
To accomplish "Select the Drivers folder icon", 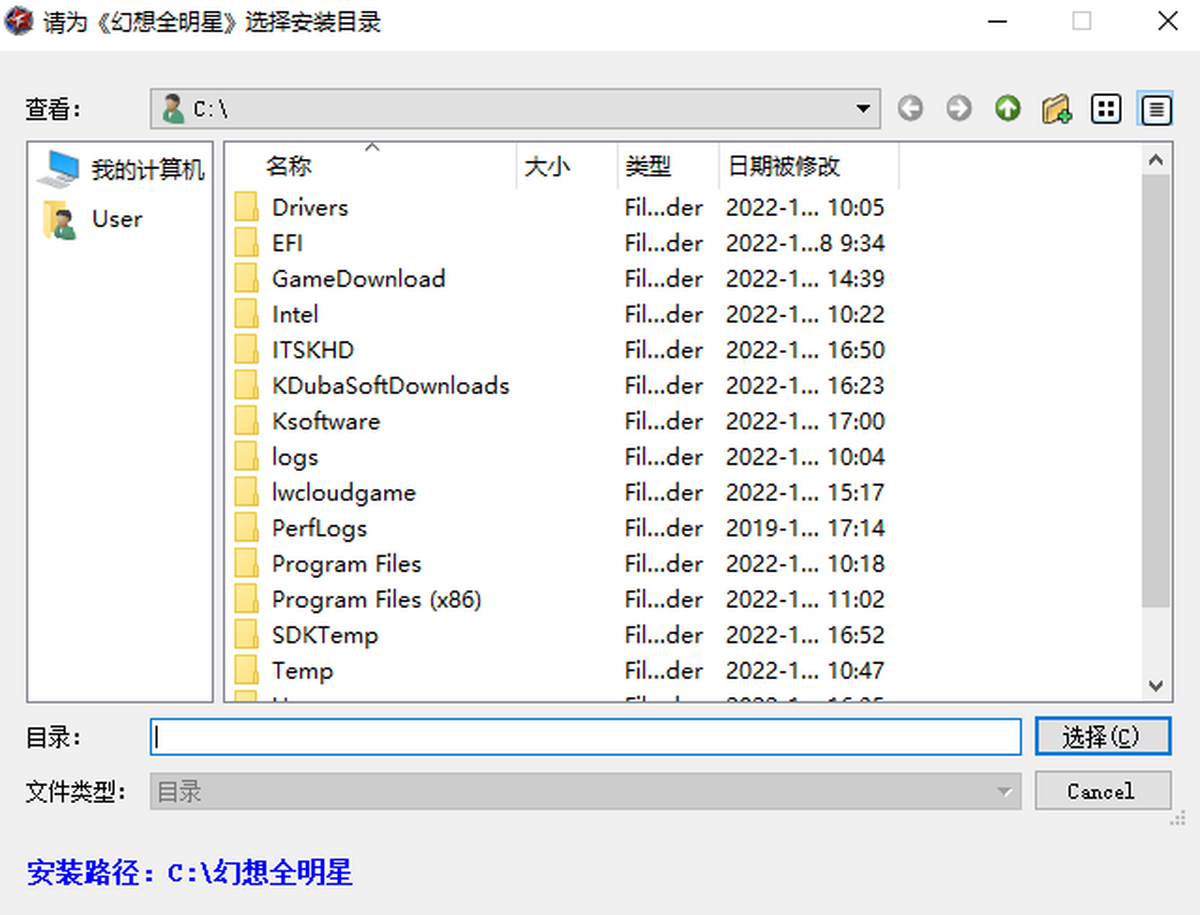I will tap(247, 208).
